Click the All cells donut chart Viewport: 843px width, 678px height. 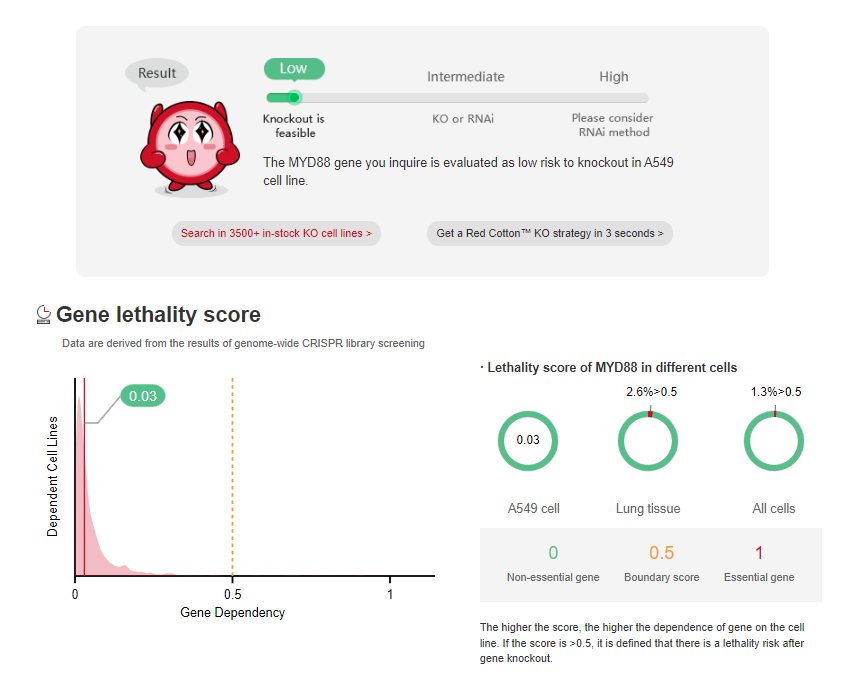click(774, 440)
